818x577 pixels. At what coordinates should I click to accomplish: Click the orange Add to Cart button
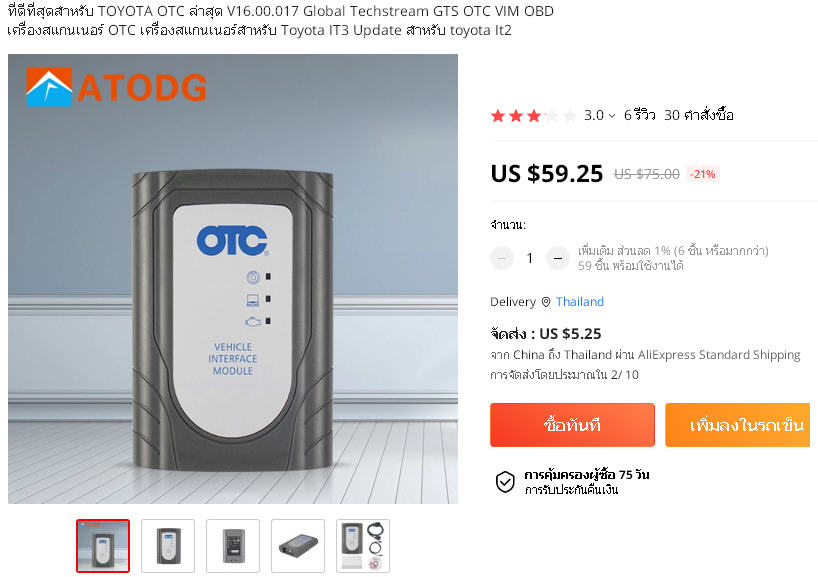(x=738, y=425)
